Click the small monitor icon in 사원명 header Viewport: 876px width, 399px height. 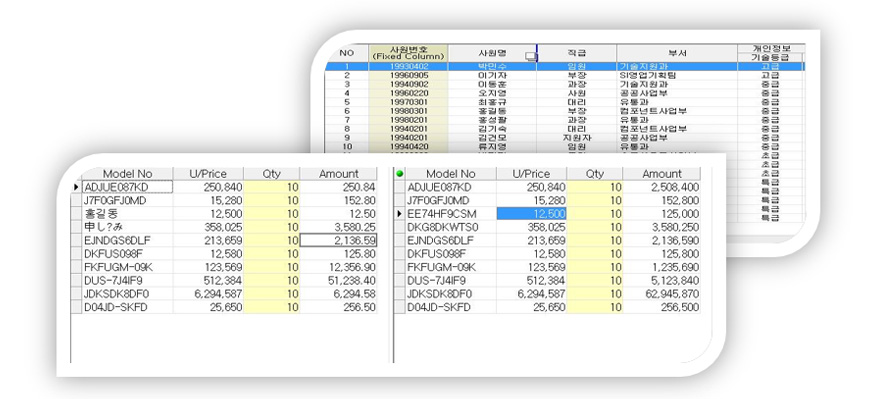coord(531,56)
